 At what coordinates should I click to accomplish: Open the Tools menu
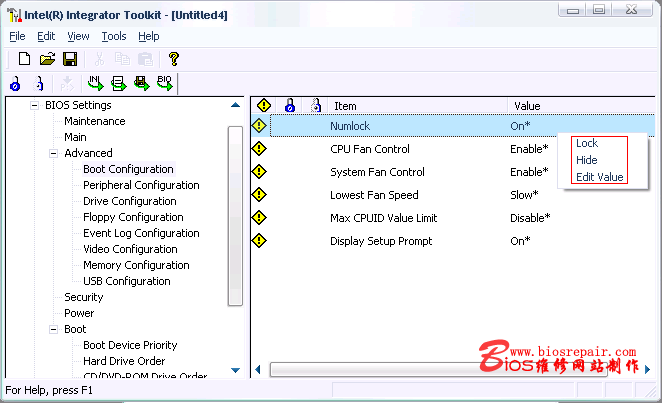pos(114,36)
